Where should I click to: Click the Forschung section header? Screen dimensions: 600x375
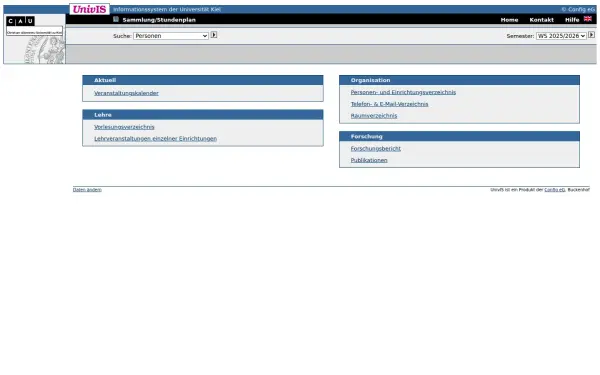pos(459,136)
